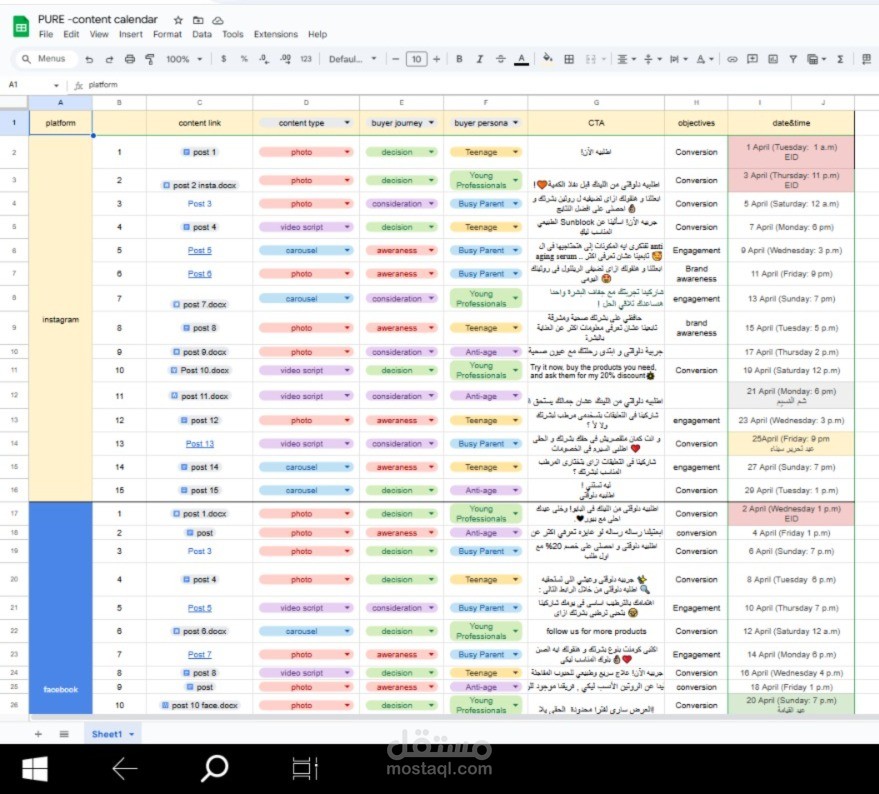Open the buyer journey header filter arrow
This screenshot has width=879, height=794.
tap(431, 123)
